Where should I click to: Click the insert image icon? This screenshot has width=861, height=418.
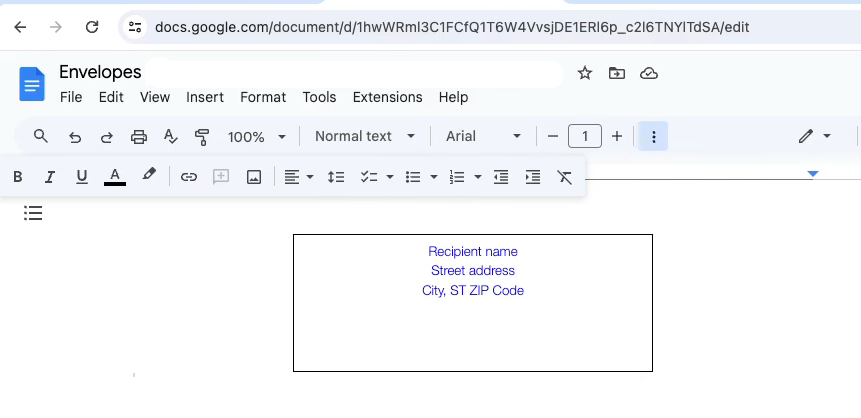point(254,177)
